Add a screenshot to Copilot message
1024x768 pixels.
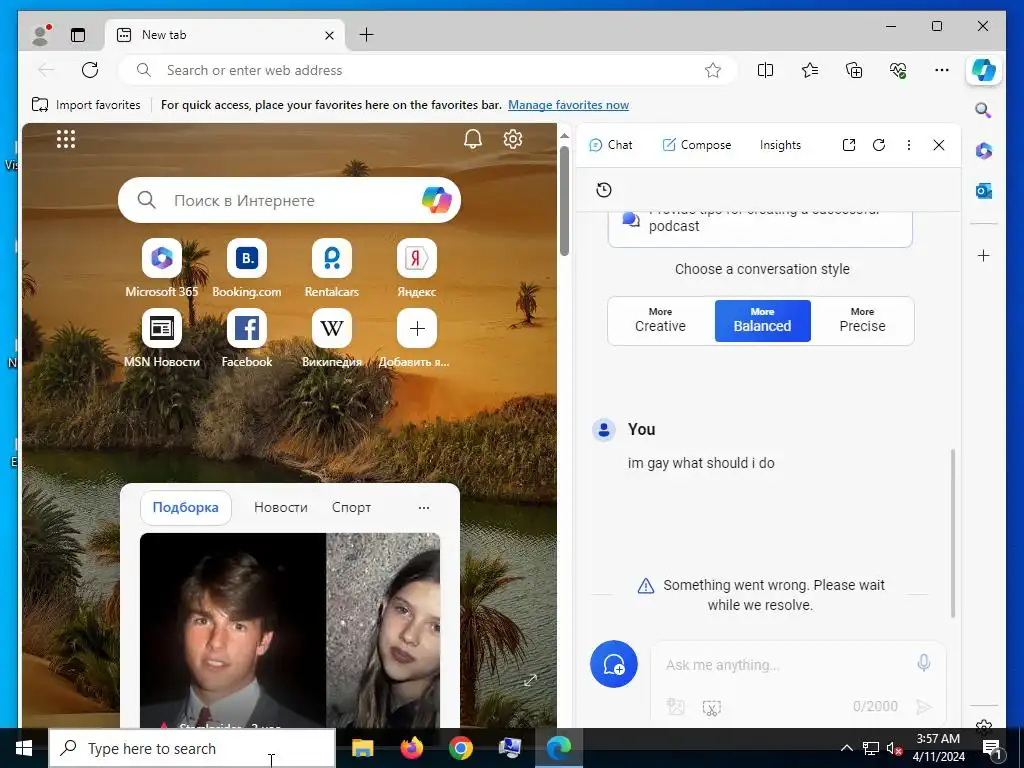tap(712, 707)
